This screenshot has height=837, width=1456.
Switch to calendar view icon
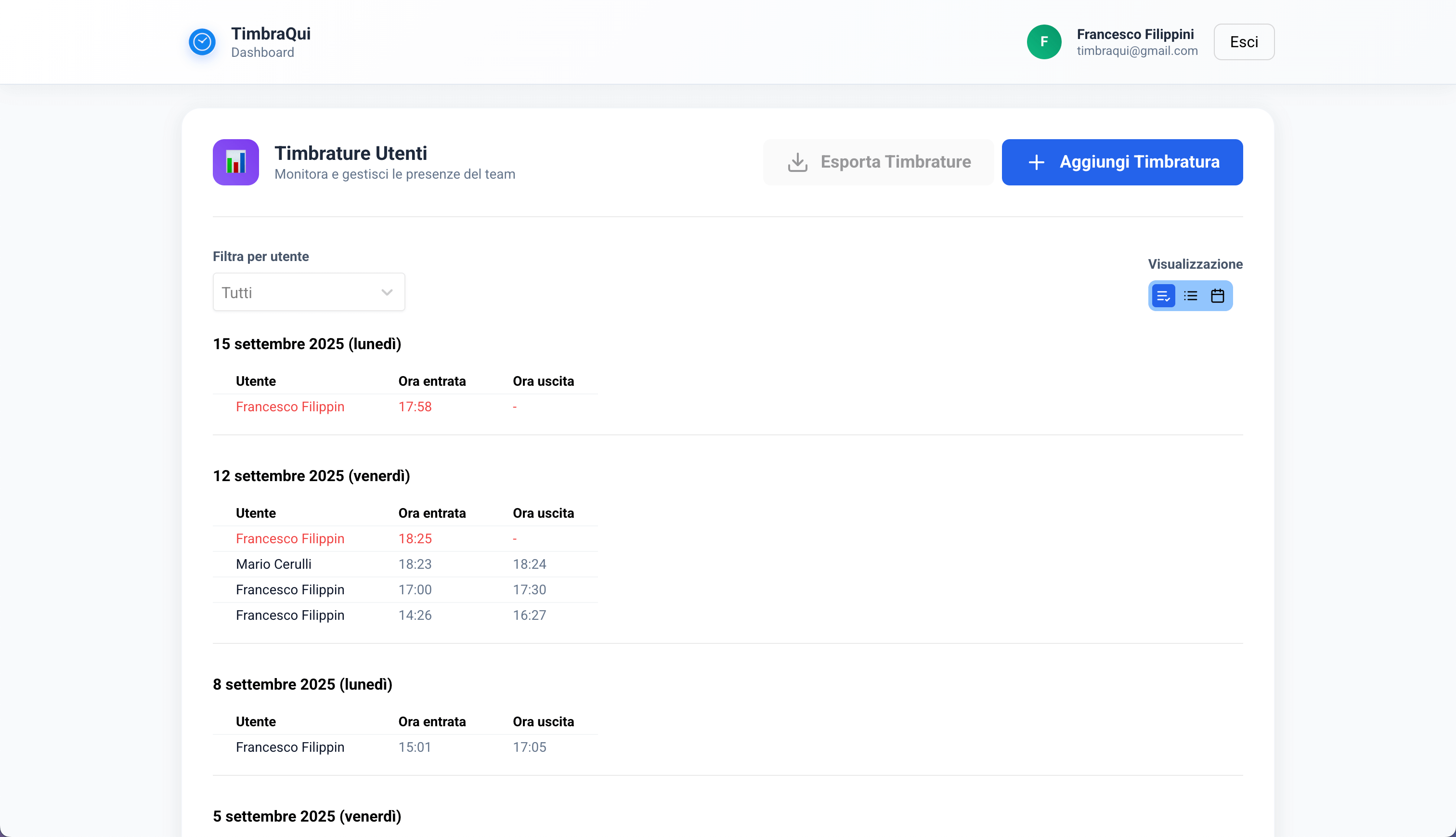pyautogui.click(x=1217, y=296)
